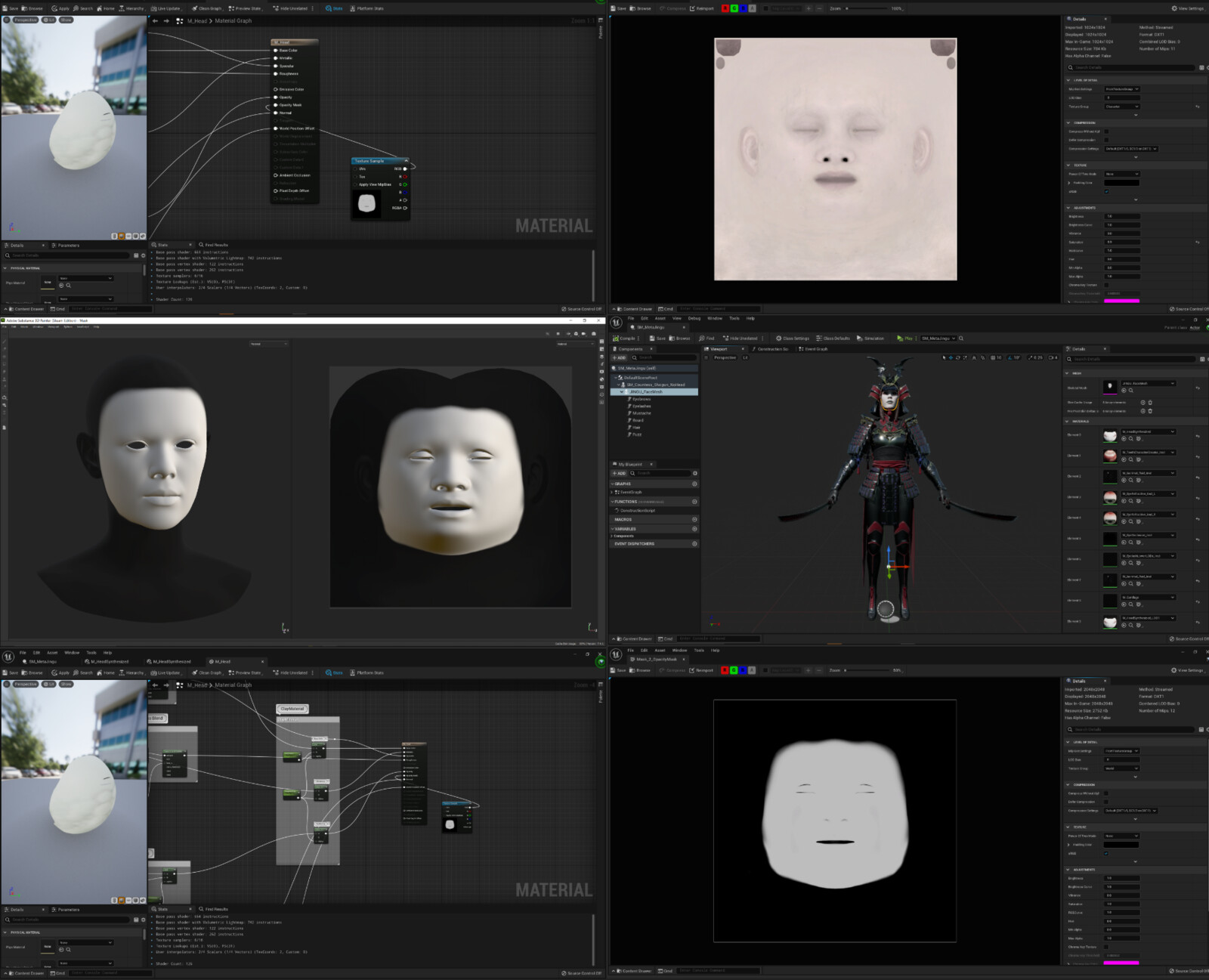Collapse JINGU_FaceMesh in components tree
Screen dimensions: 1209x980
click(622, 392)
